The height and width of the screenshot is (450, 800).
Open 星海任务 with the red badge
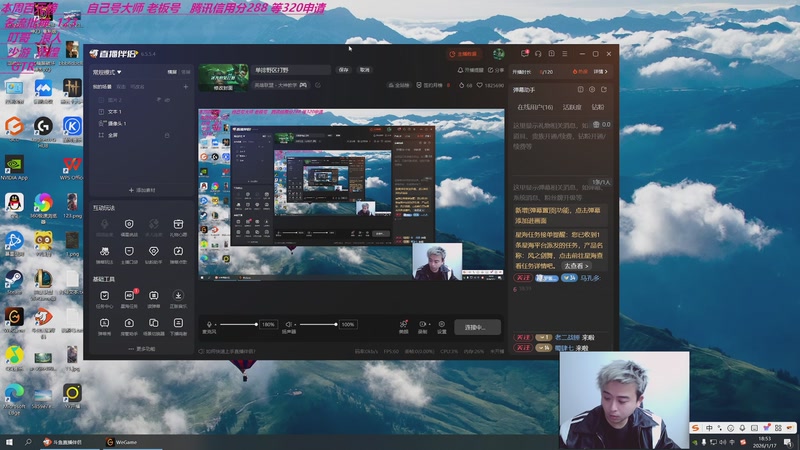coord(129,299)
